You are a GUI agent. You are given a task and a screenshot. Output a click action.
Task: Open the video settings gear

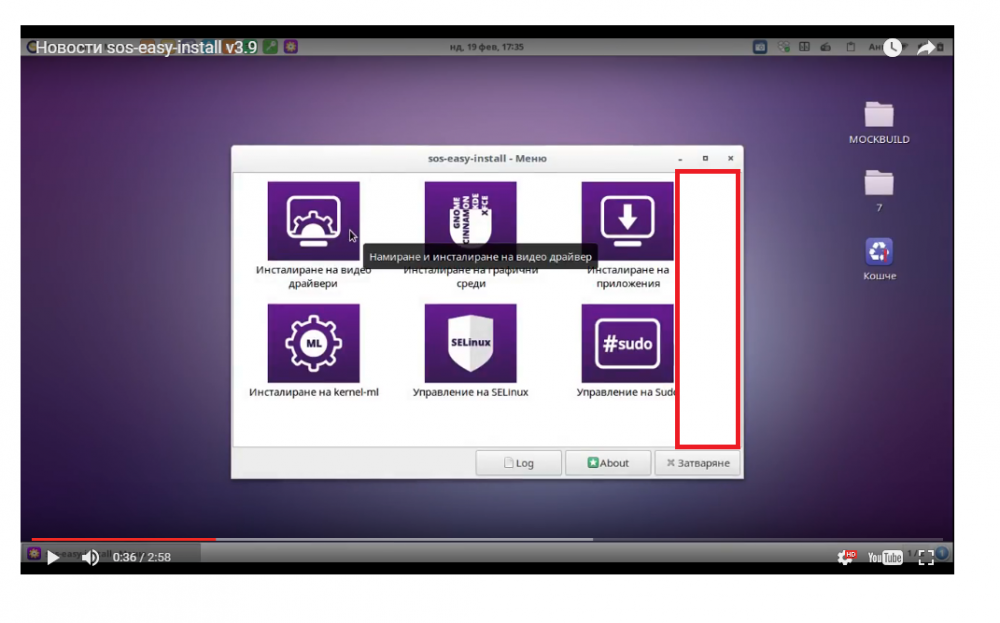[x=846, y=557]
